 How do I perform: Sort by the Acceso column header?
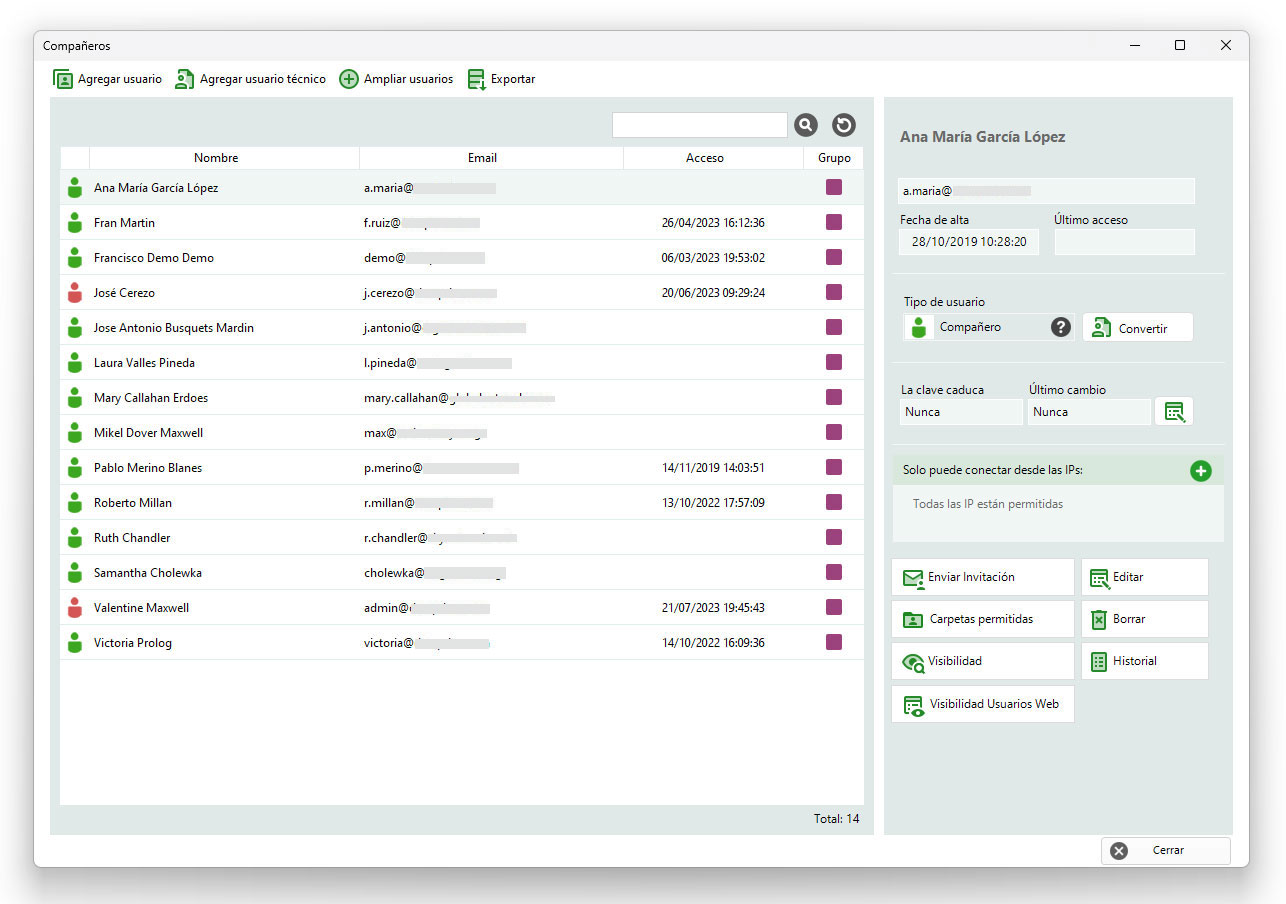pyautogui.click(x=713, y=158)
